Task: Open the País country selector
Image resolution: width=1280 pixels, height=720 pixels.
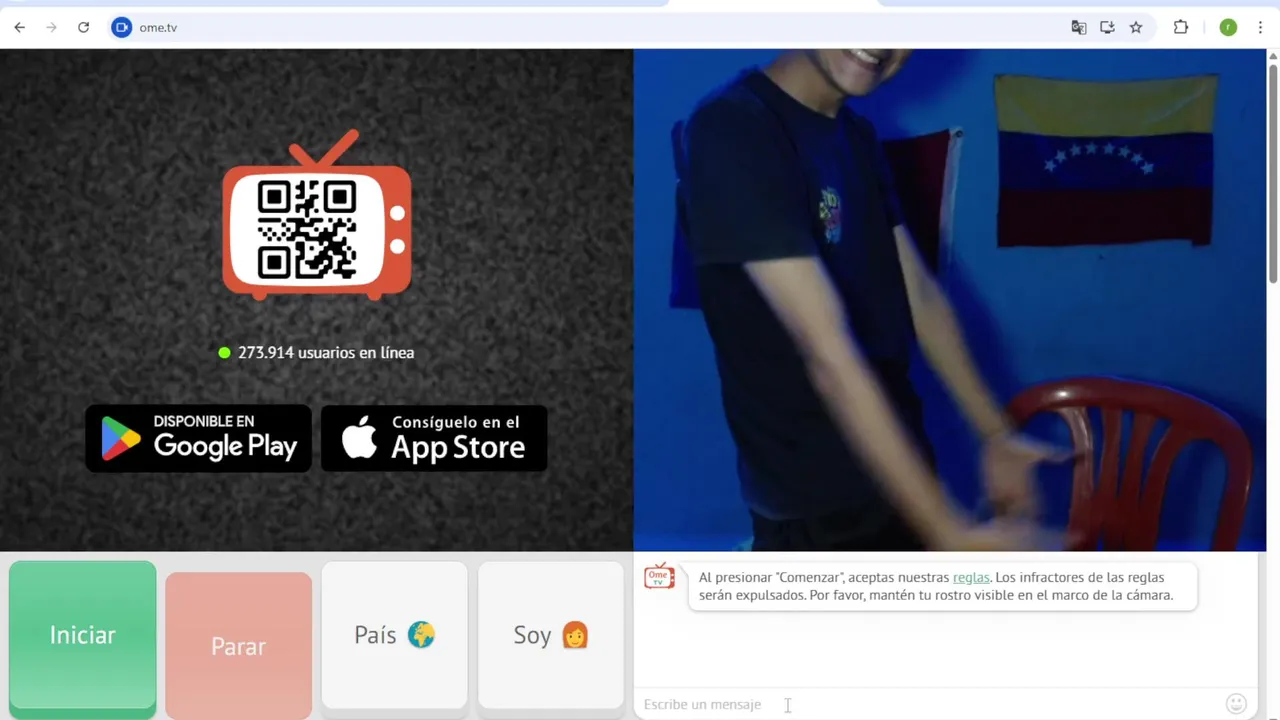Action: pyautogui.click(x=394, y=635)
